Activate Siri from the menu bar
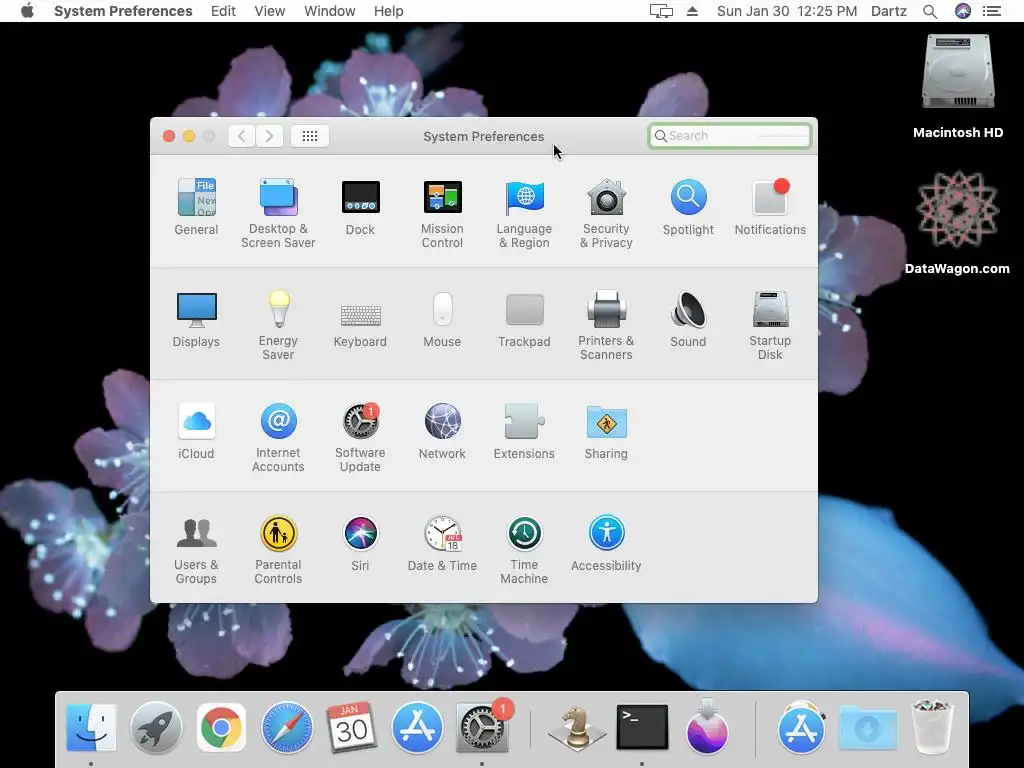This screenshot has height=768, width=1024. click(963, 11)
